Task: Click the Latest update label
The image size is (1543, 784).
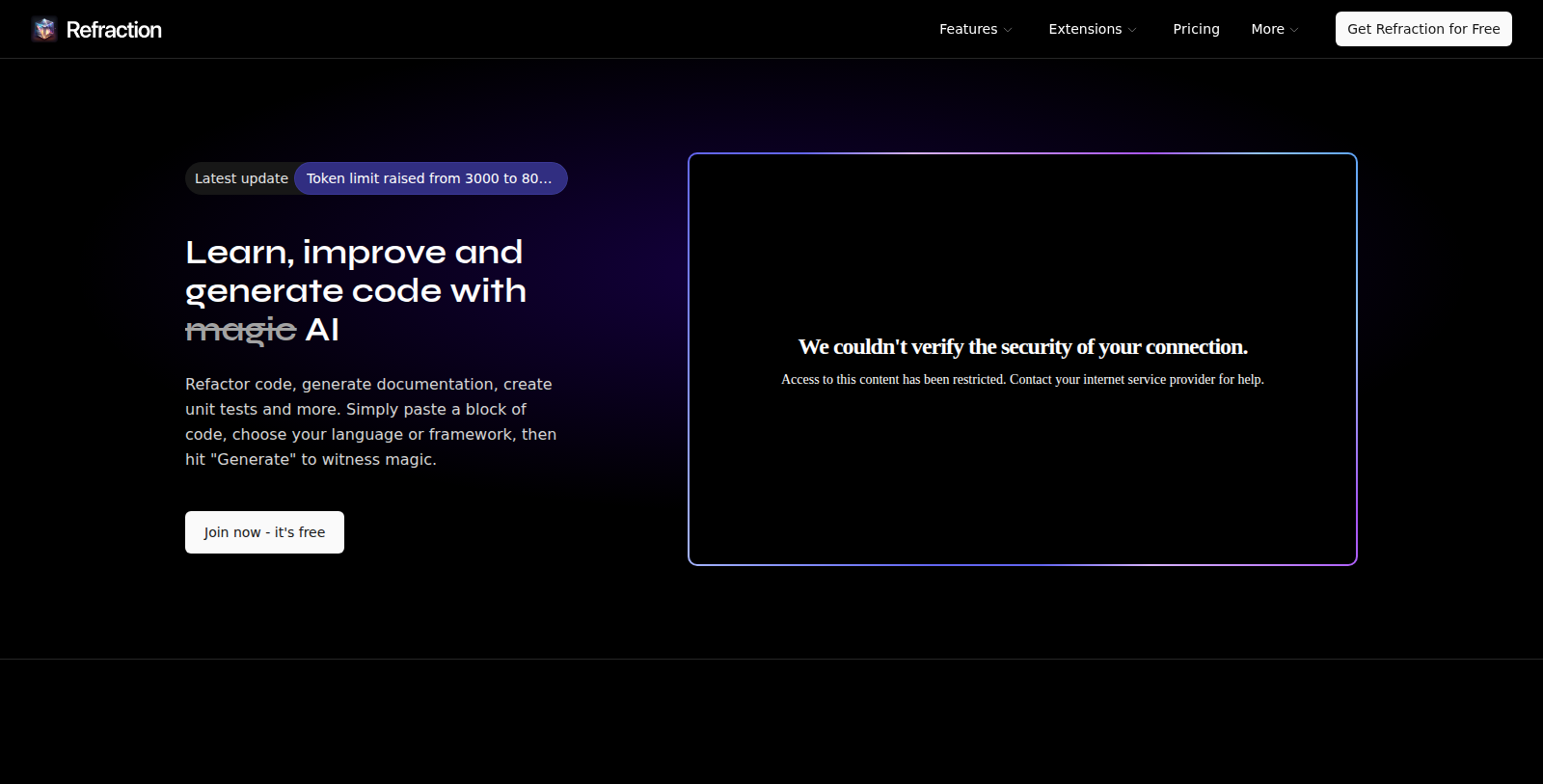Action: (241, 178)
